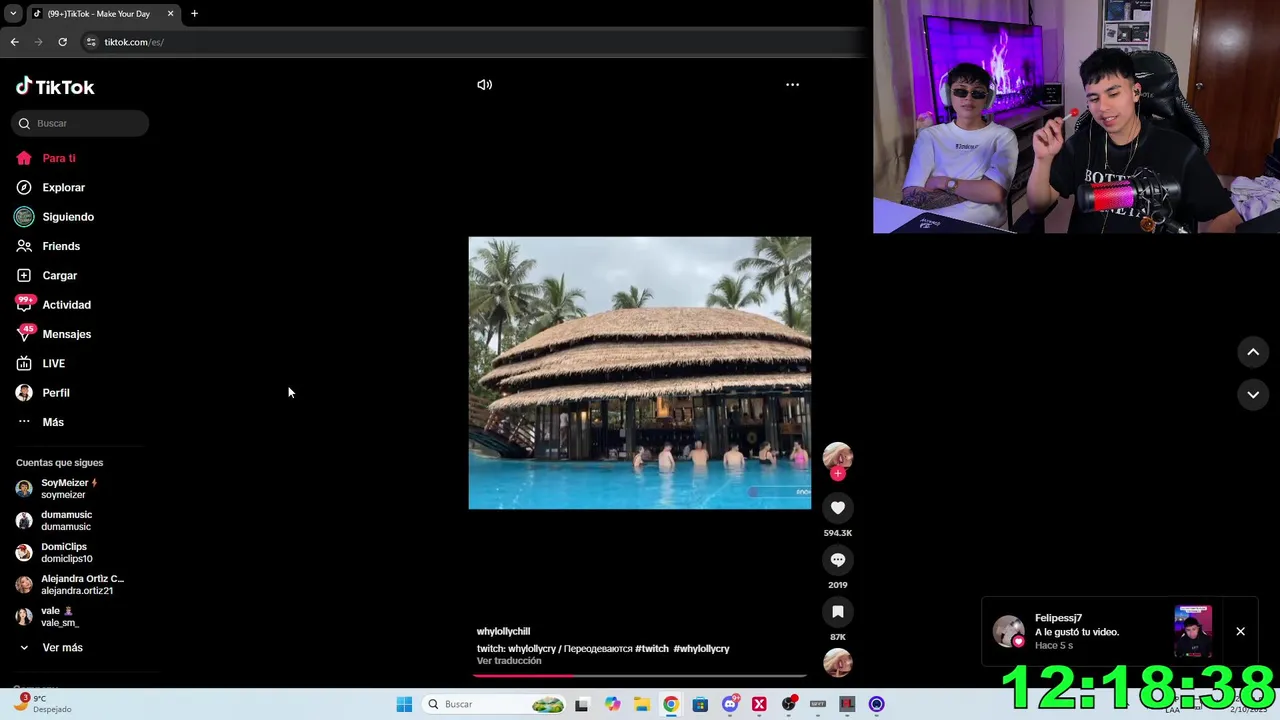Open Task View on the taskbar

(x=582, y=704)
